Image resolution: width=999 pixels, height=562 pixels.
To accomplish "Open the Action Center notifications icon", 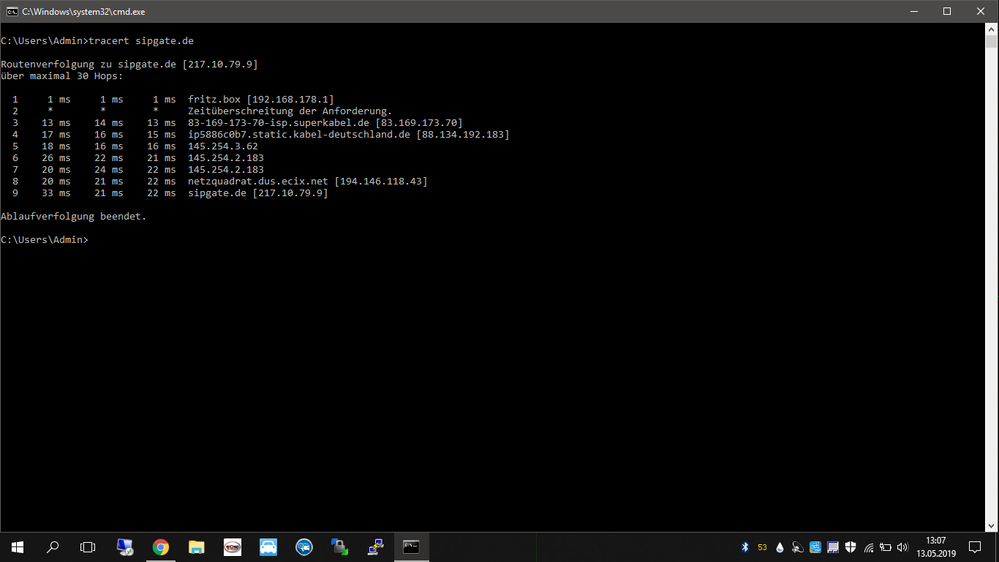I will (975, 547).
